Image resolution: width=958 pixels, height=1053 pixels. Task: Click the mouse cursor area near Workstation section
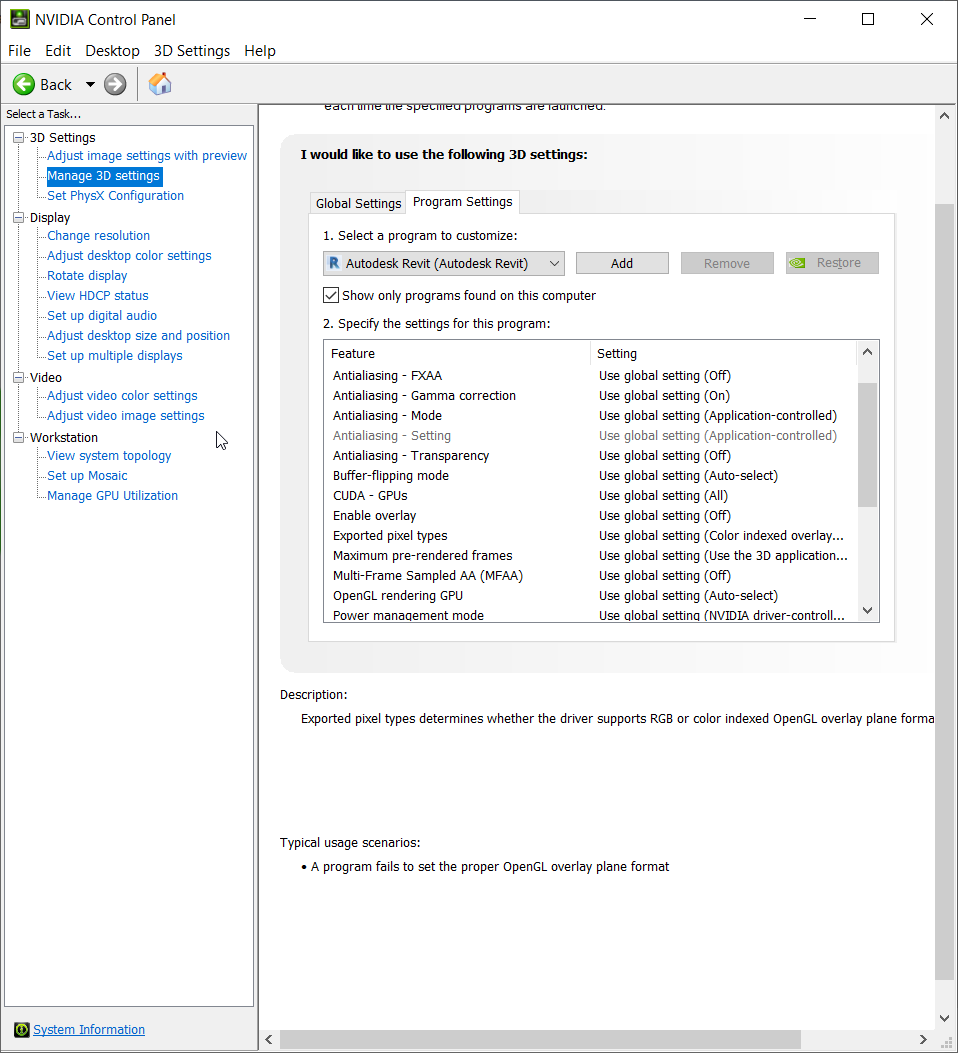[221, 439]
